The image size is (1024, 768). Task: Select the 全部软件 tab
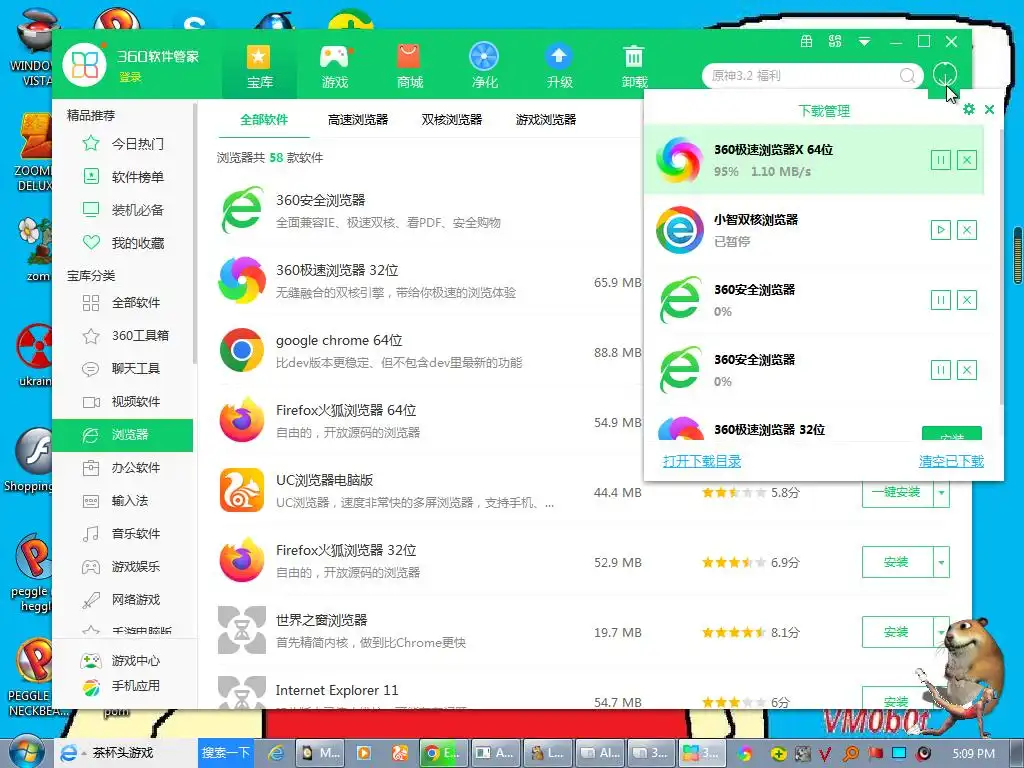(x=264, y=120)
